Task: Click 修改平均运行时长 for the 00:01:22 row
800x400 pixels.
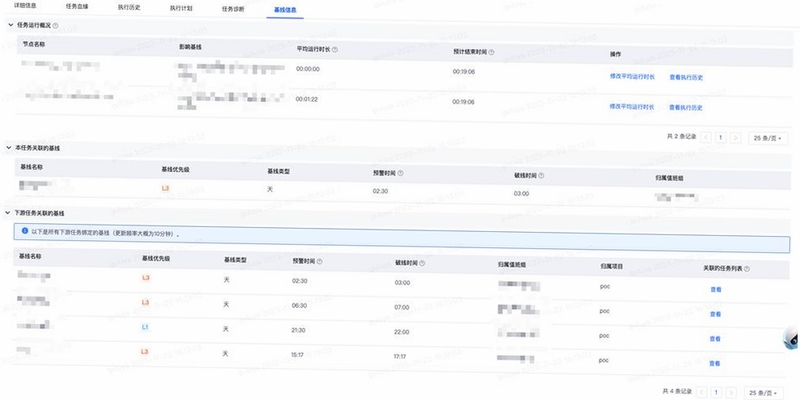Action: point(632,107)
